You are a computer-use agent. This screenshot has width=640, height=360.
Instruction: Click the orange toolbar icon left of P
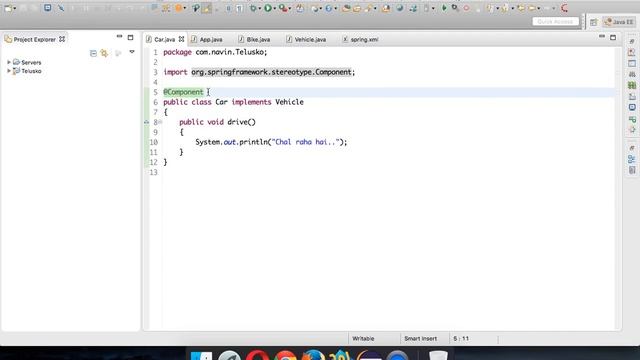179,8
